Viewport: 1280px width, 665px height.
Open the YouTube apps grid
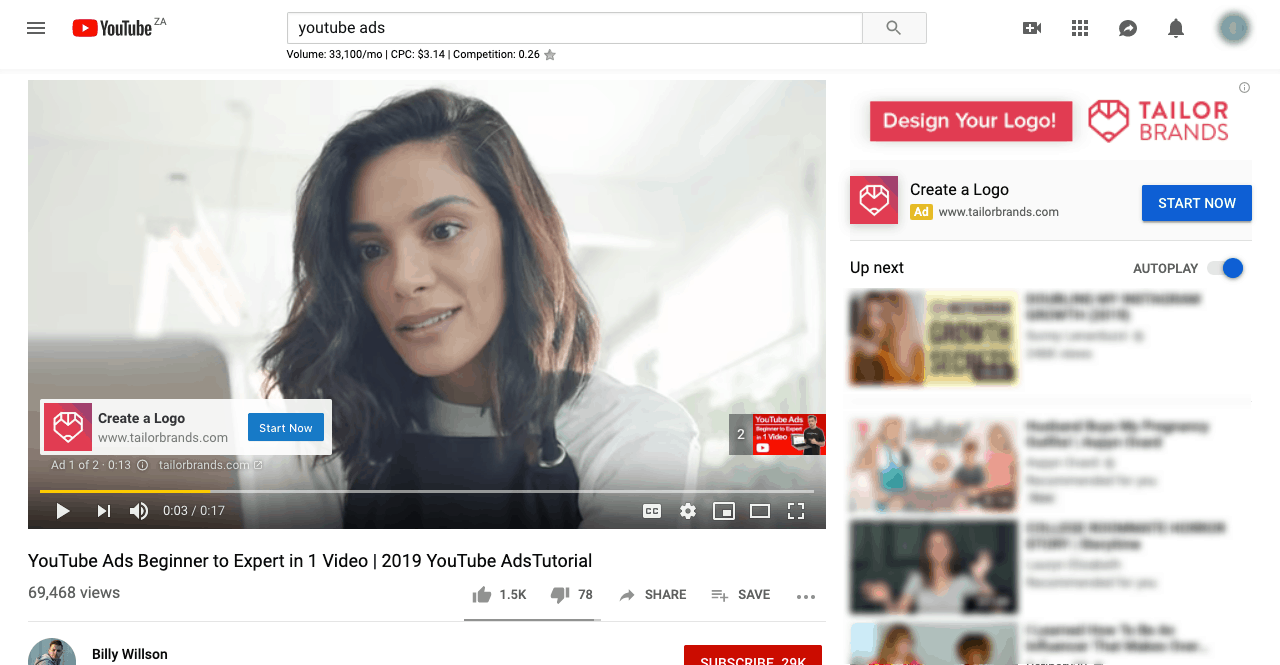click(x=1080, y=28)
